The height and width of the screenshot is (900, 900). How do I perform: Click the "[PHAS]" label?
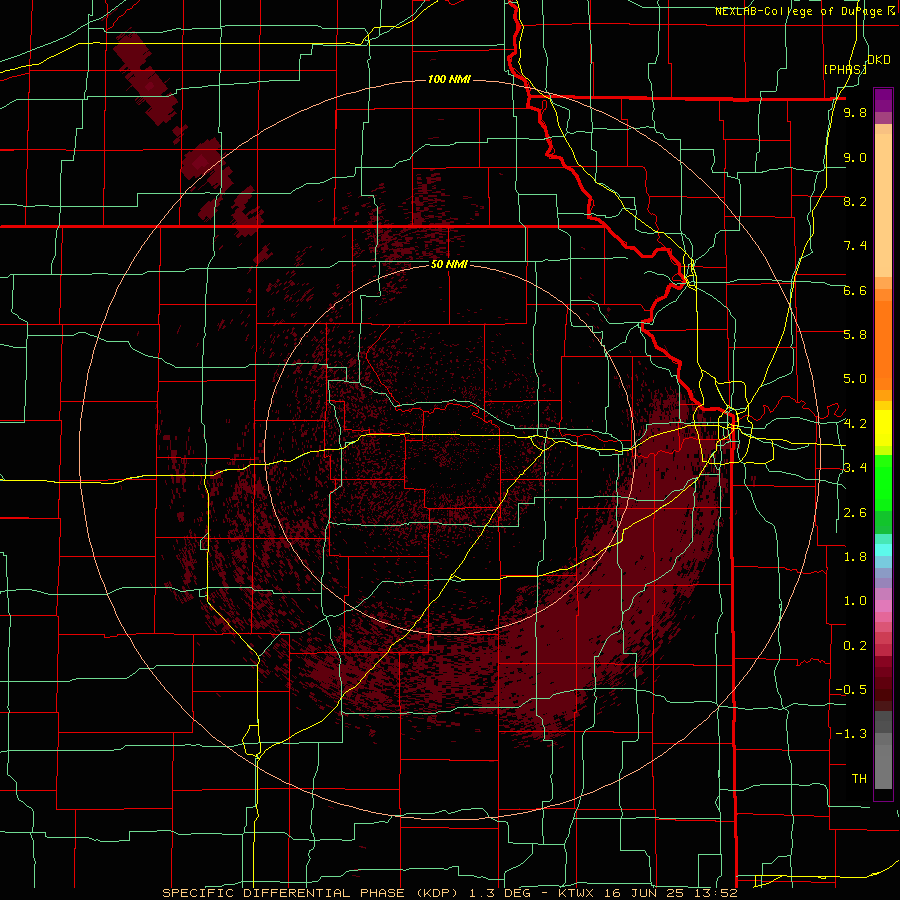pyautogui.click(x=845, y=69)
